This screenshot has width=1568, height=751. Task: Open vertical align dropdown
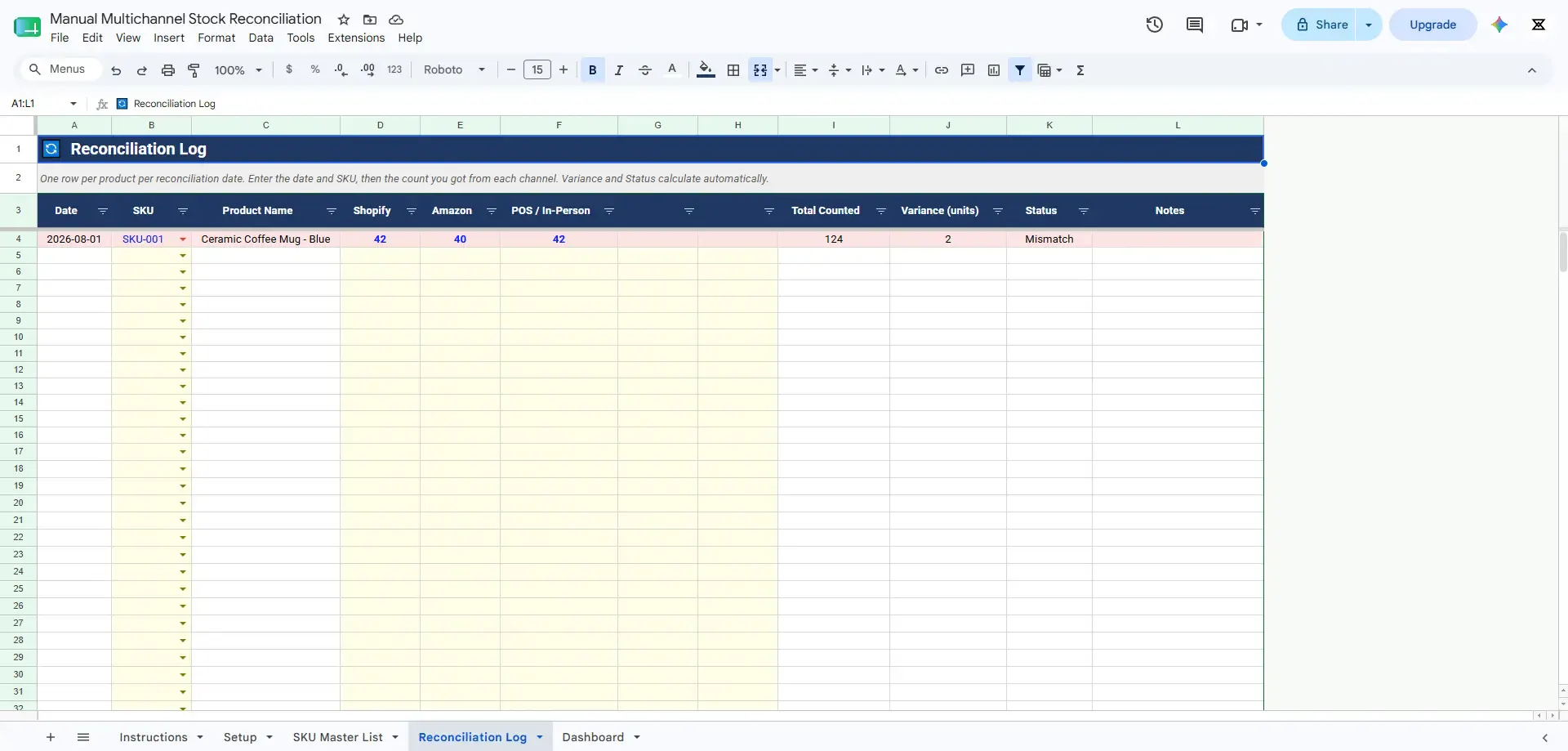[840, 70]
